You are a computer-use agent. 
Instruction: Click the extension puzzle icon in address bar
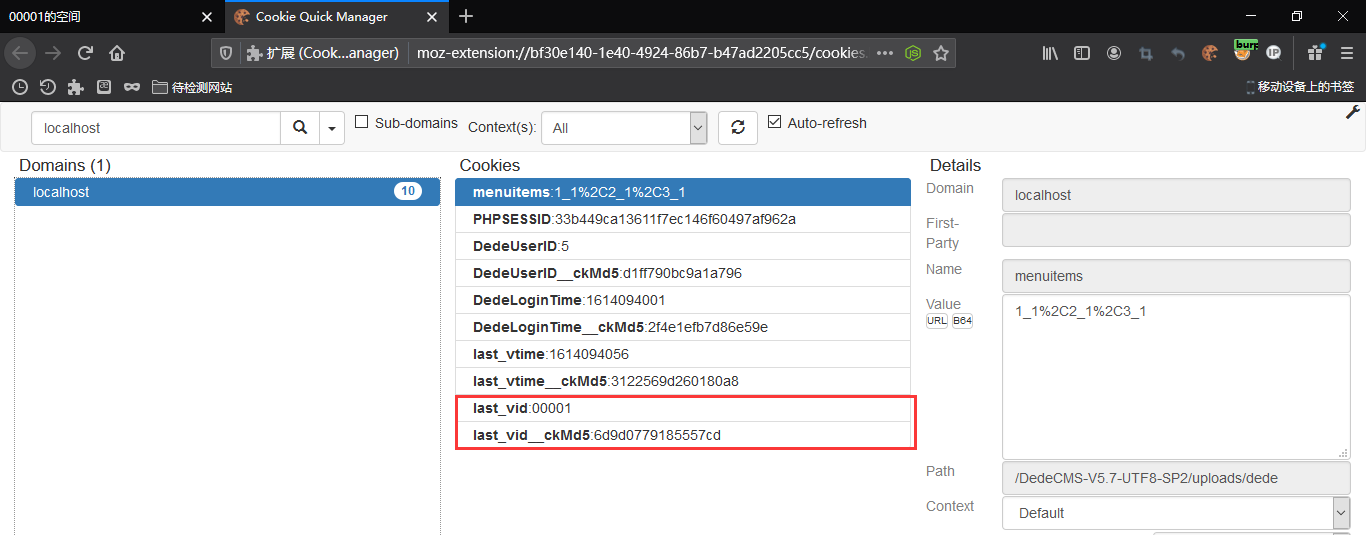pyautogui.click(x=254, y=53)
